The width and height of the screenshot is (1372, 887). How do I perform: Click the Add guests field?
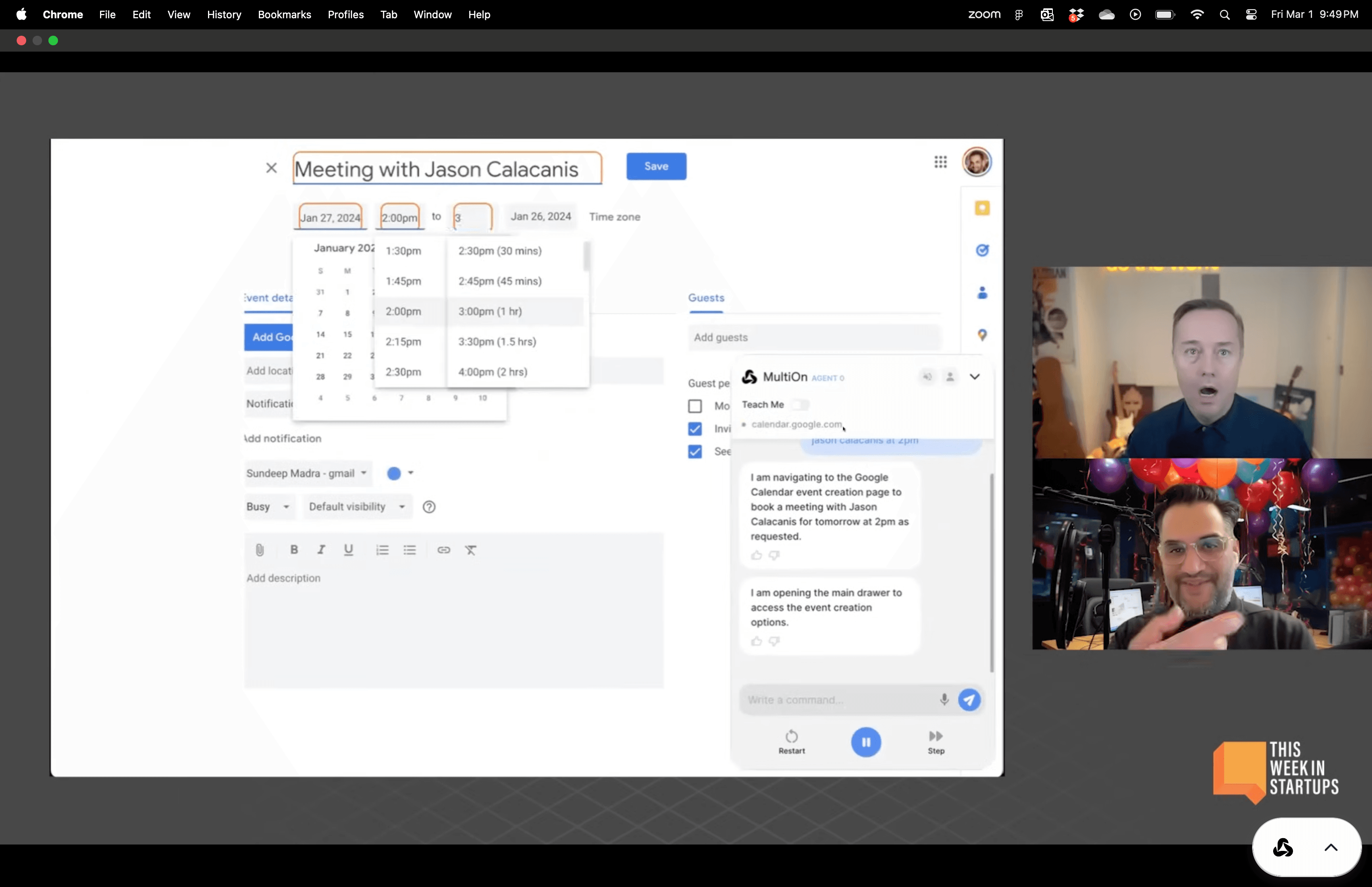point(814,337)
